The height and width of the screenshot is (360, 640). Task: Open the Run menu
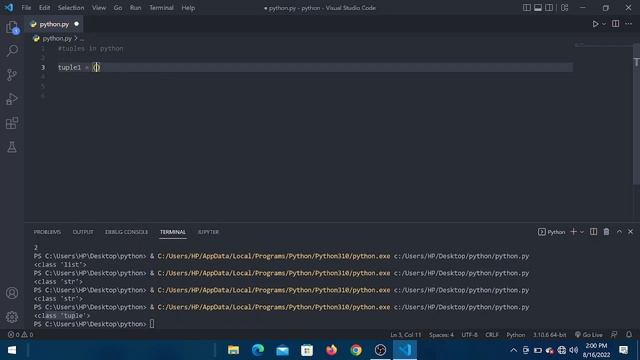pyautogui.click(x=136, y=8)
